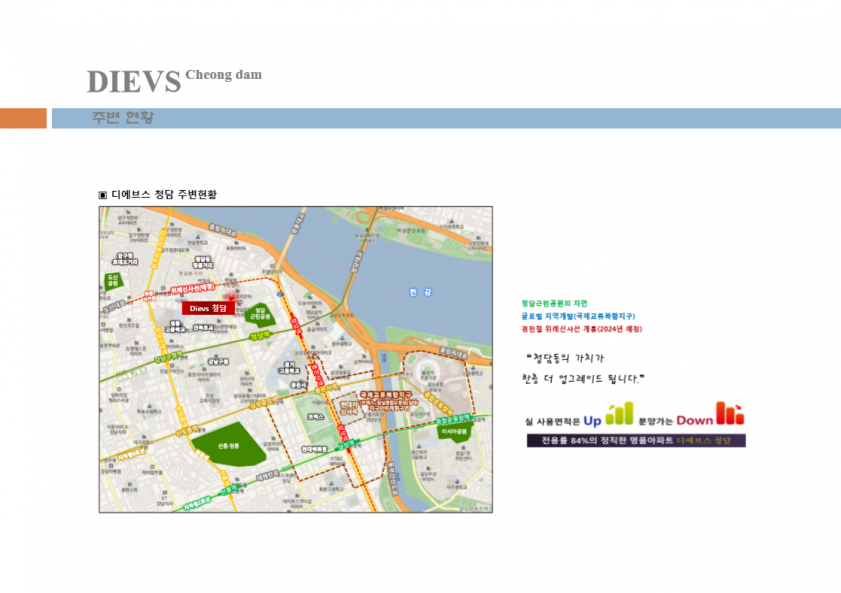841x593 pixels.
Task: Click the red falling bar chart icon
Action: click(x=731, y=413)
